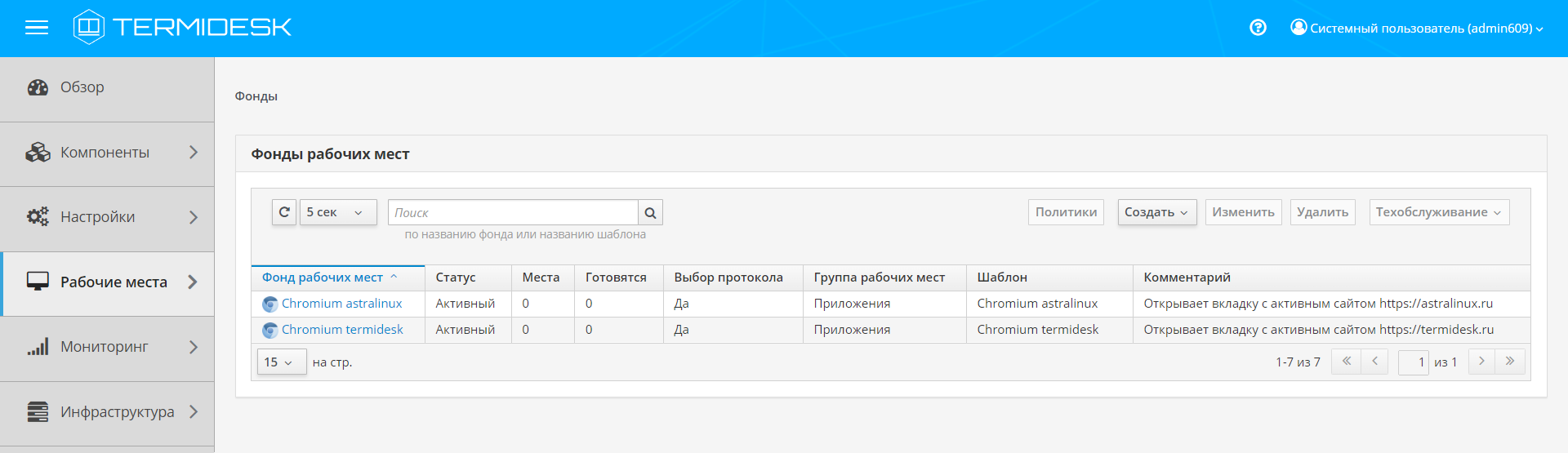Click the Termidesk logo
Screen dimensions: 1568x453
point(182,27)
